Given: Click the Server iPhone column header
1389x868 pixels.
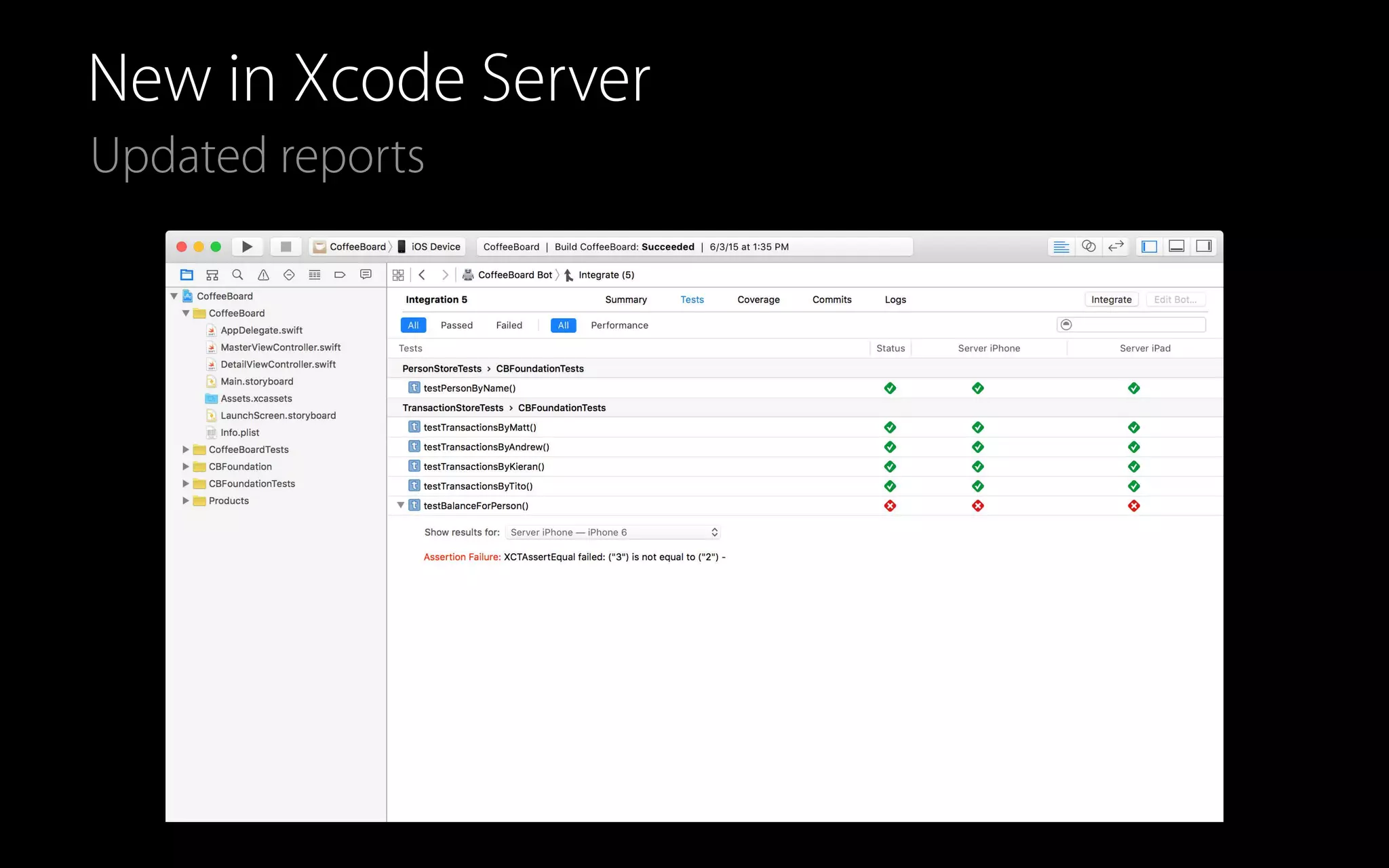Looking at the screenshot, I should 989,349.
